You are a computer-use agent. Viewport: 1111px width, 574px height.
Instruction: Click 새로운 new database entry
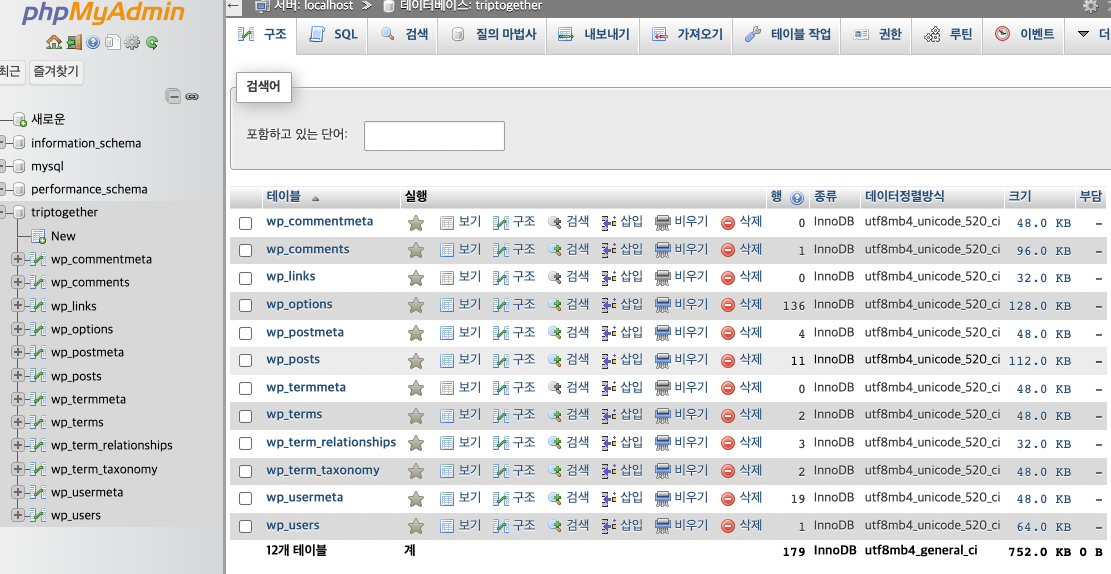tap(48, 119)
